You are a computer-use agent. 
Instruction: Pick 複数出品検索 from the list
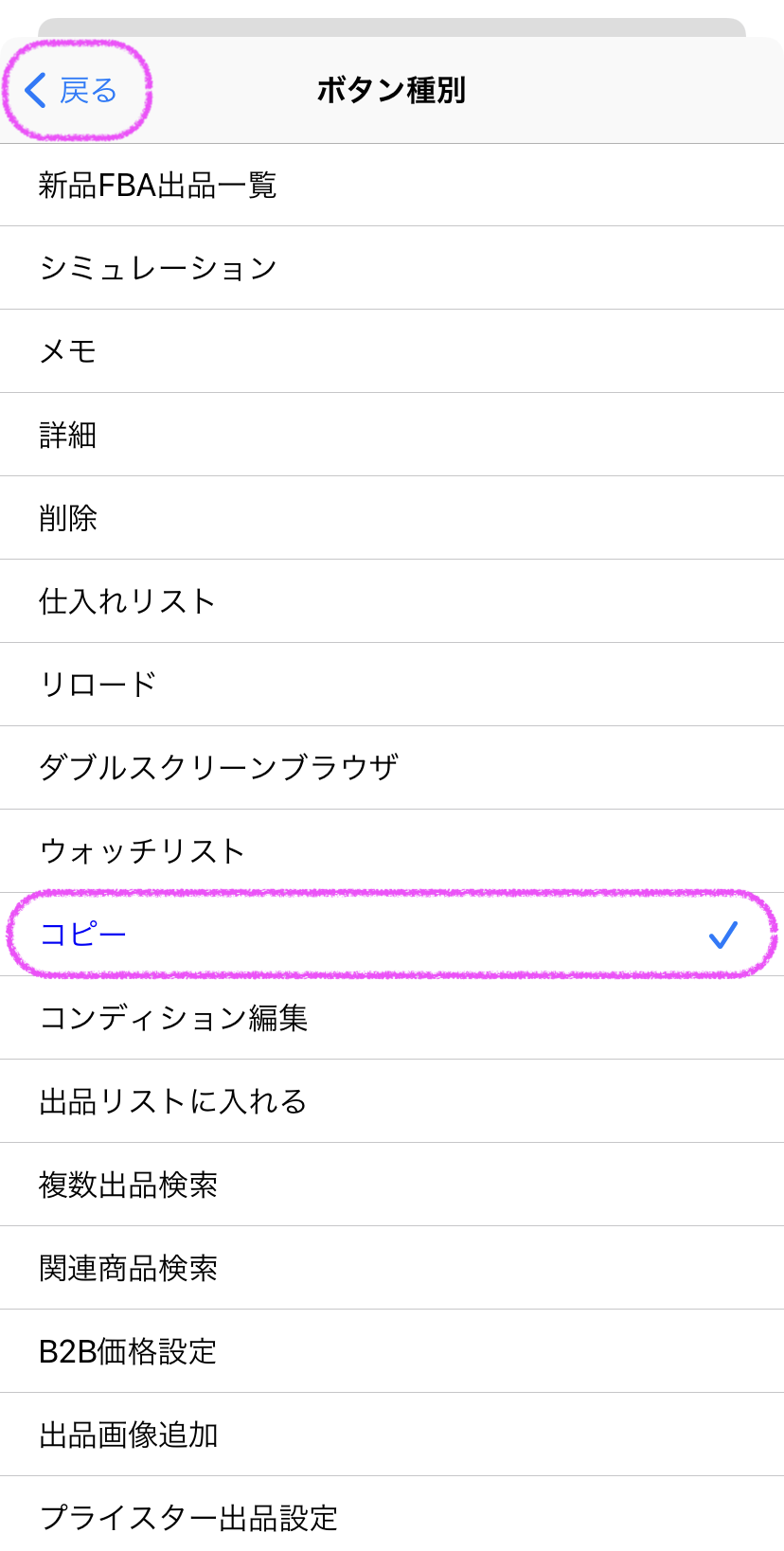[x=129, y=1186]
